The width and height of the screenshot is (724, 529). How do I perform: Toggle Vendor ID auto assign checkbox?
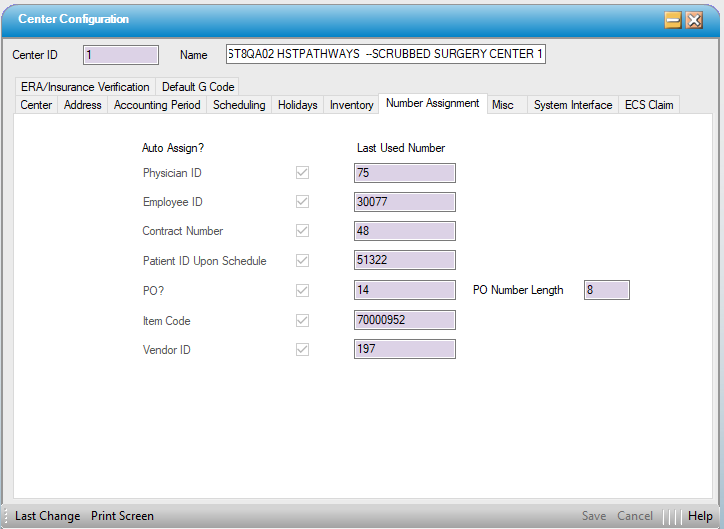(x=302, y=350)
